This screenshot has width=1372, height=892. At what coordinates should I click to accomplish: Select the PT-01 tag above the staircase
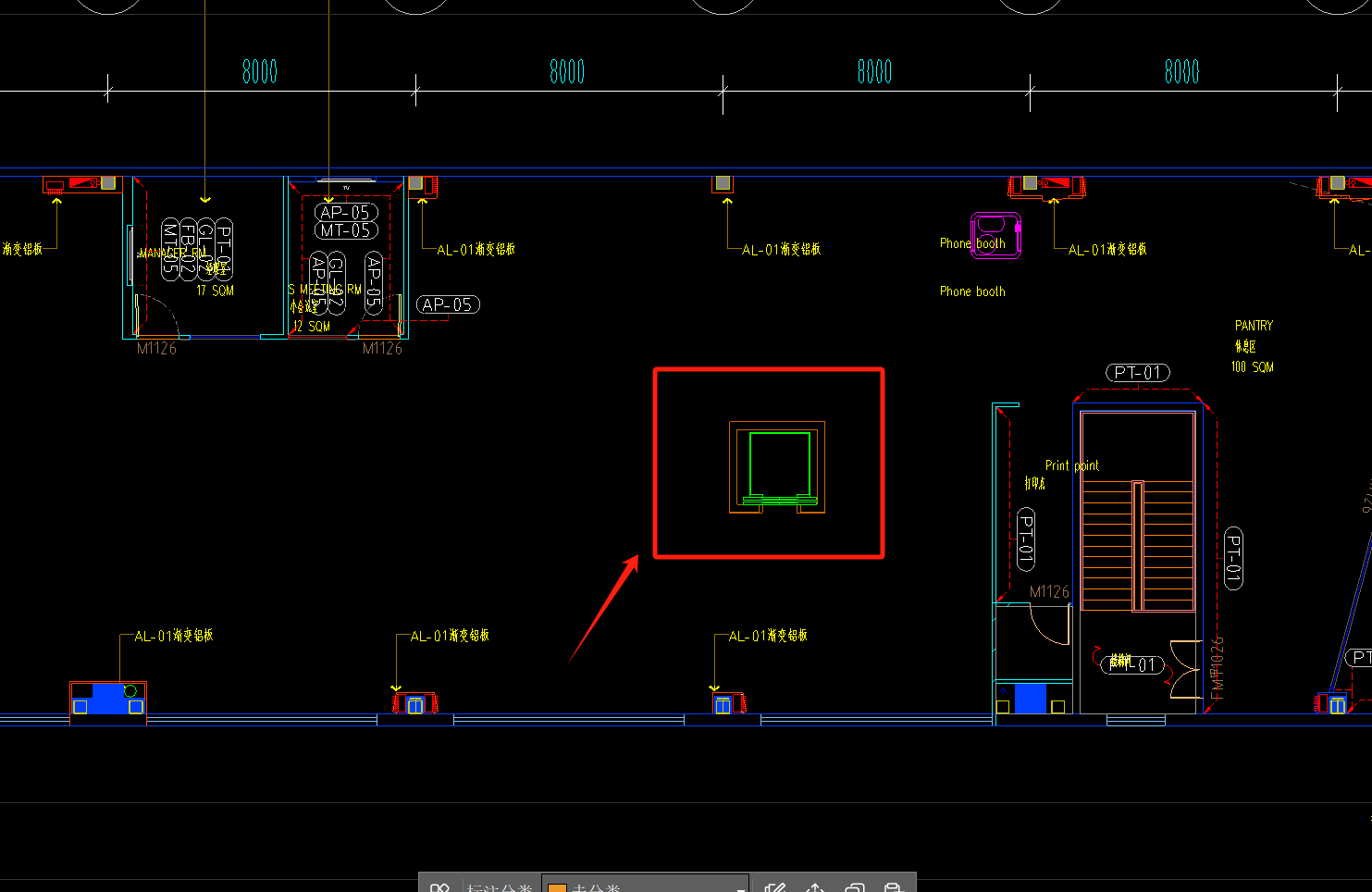[x=1138, y=373]
